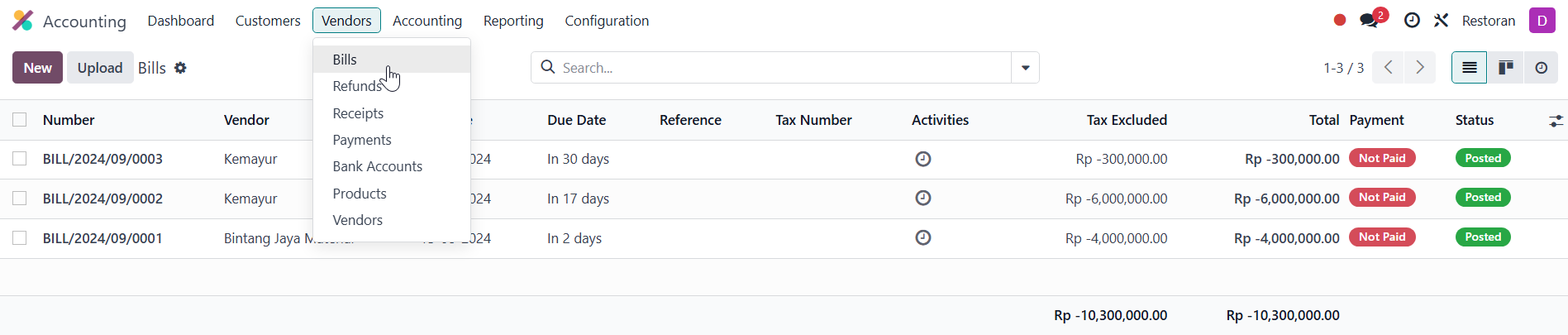Select Refunds from Vendors menu

pos(357,86)
